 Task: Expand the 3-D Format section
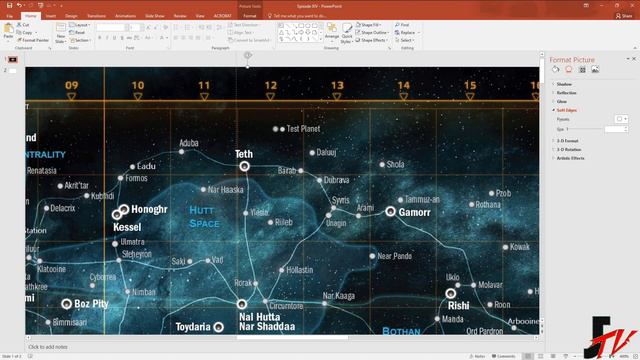567,141
